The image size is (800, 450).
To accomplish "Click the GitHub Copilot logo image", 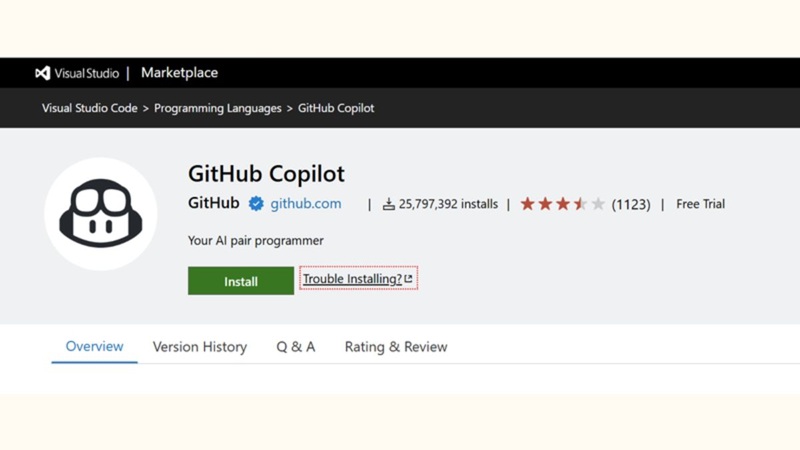I will coord(101,214).
